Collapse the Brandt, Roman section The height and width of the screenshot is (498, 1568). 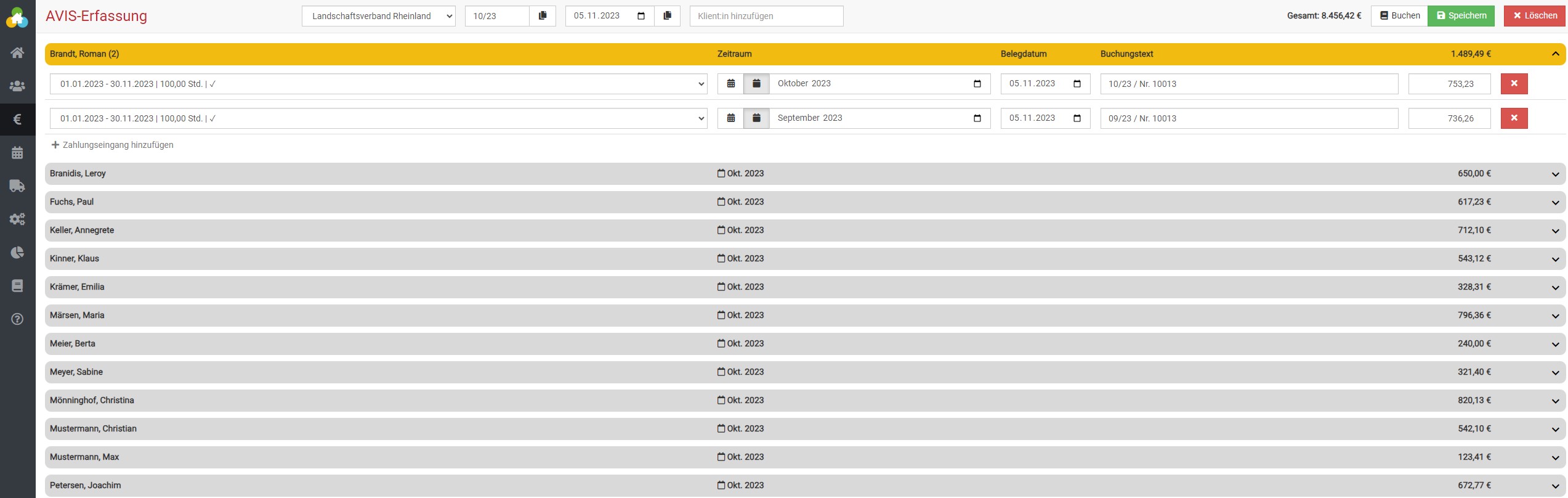(x=1554, y=54)
